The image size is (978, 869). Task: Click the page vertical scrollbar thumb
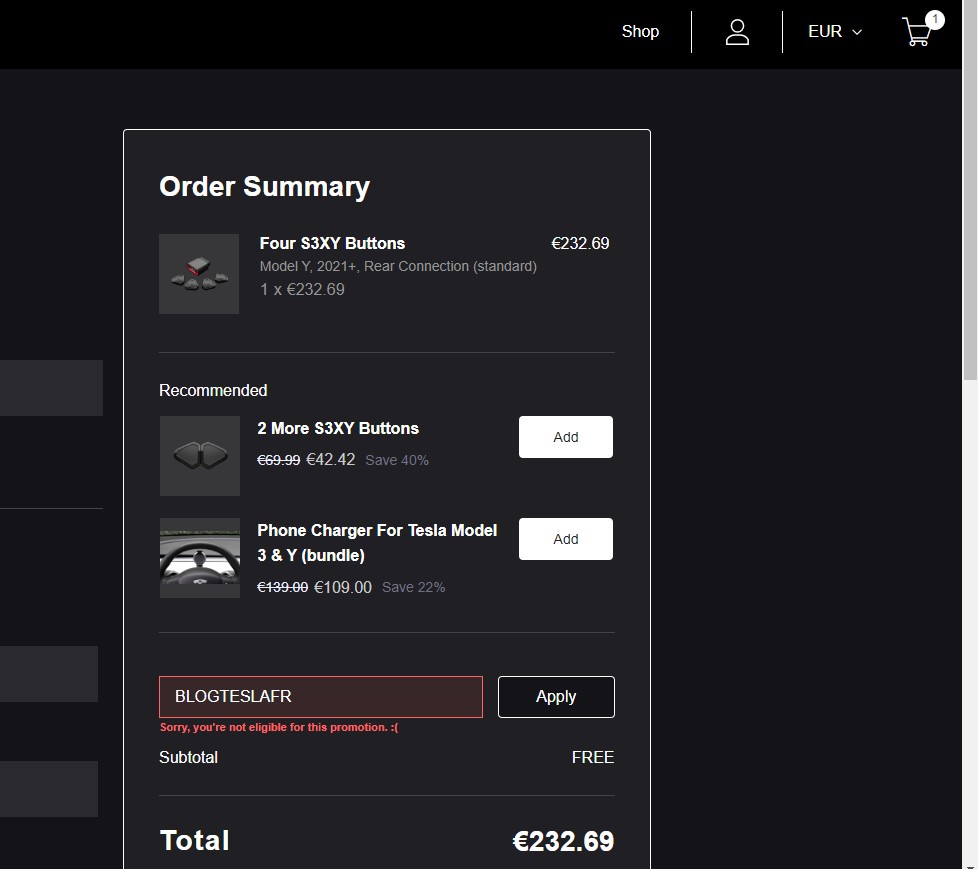point(970,190)
